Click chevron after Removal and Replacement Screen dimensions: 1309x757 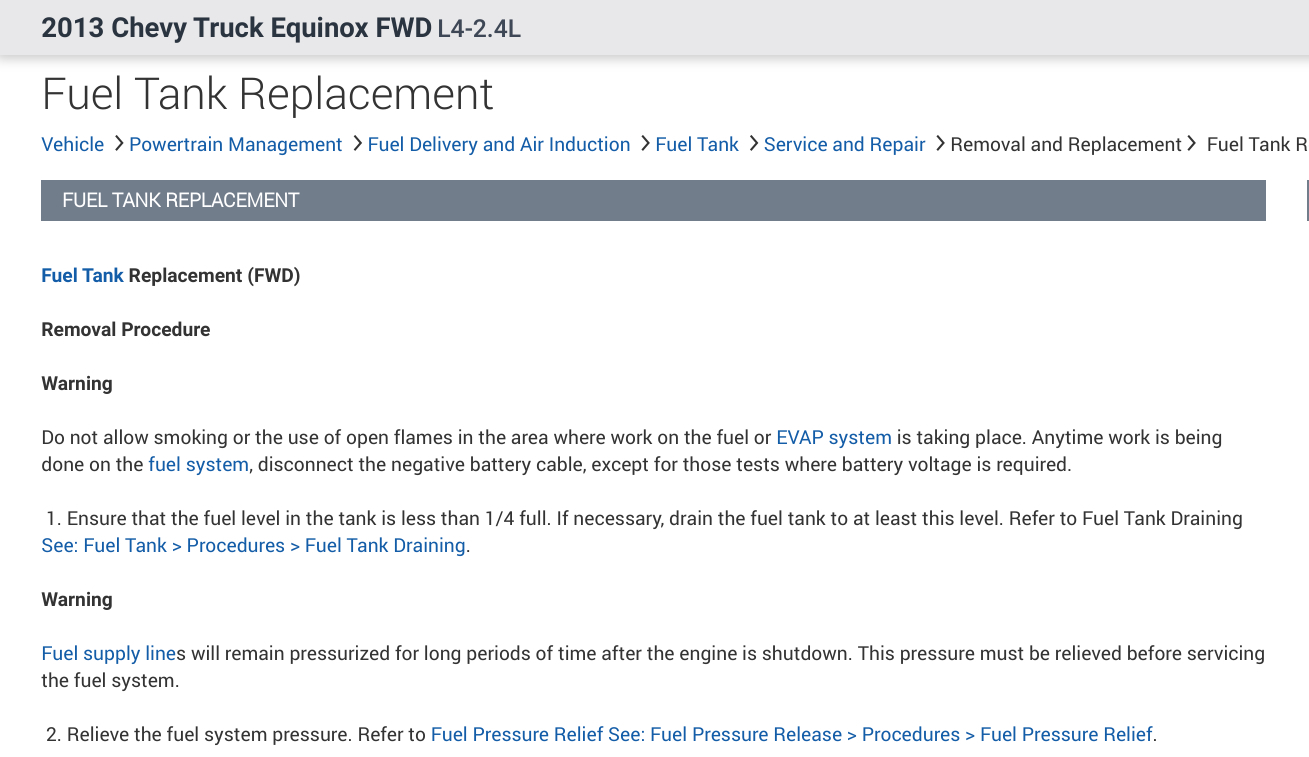tap(1191, 144)
